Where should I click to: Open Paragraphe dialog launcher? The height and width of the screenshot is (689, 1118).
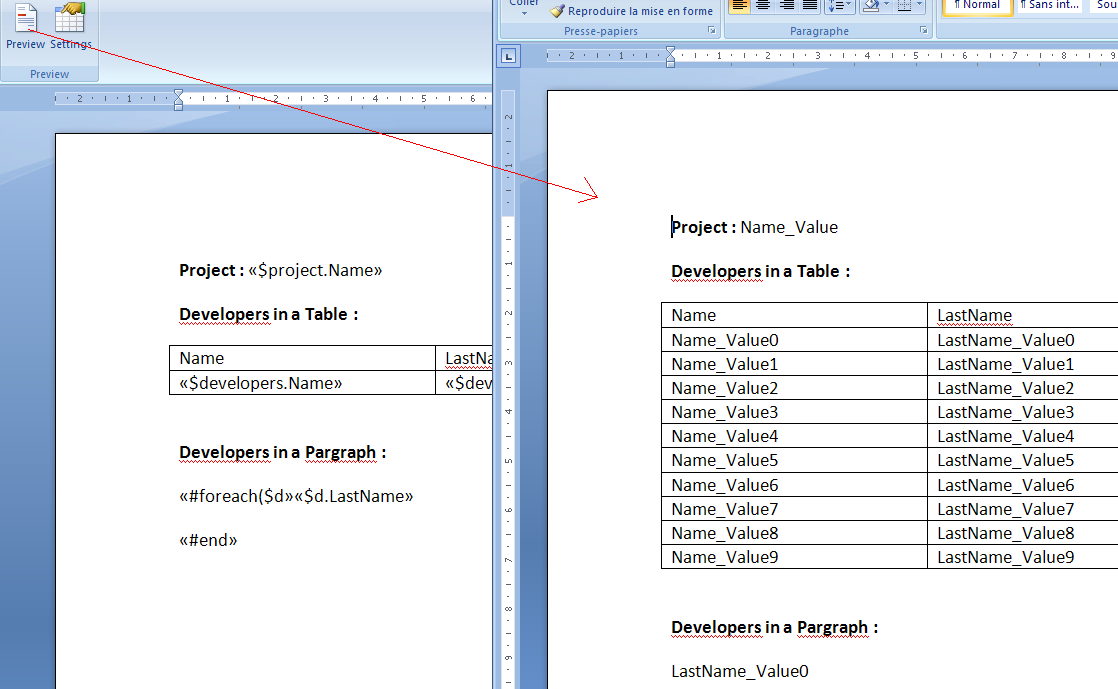(923, 31)
